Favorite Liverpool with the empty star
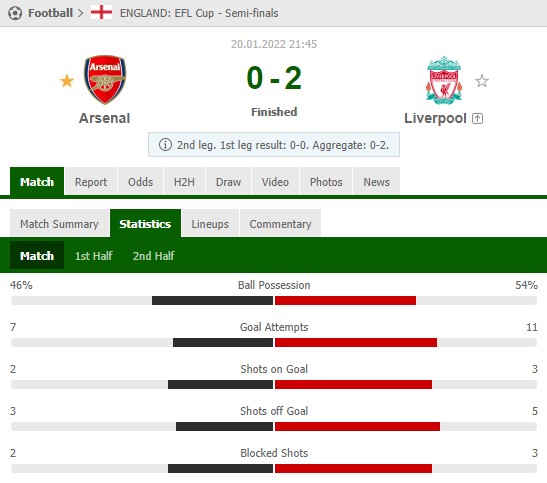547x483 pixels. [482, 81]
